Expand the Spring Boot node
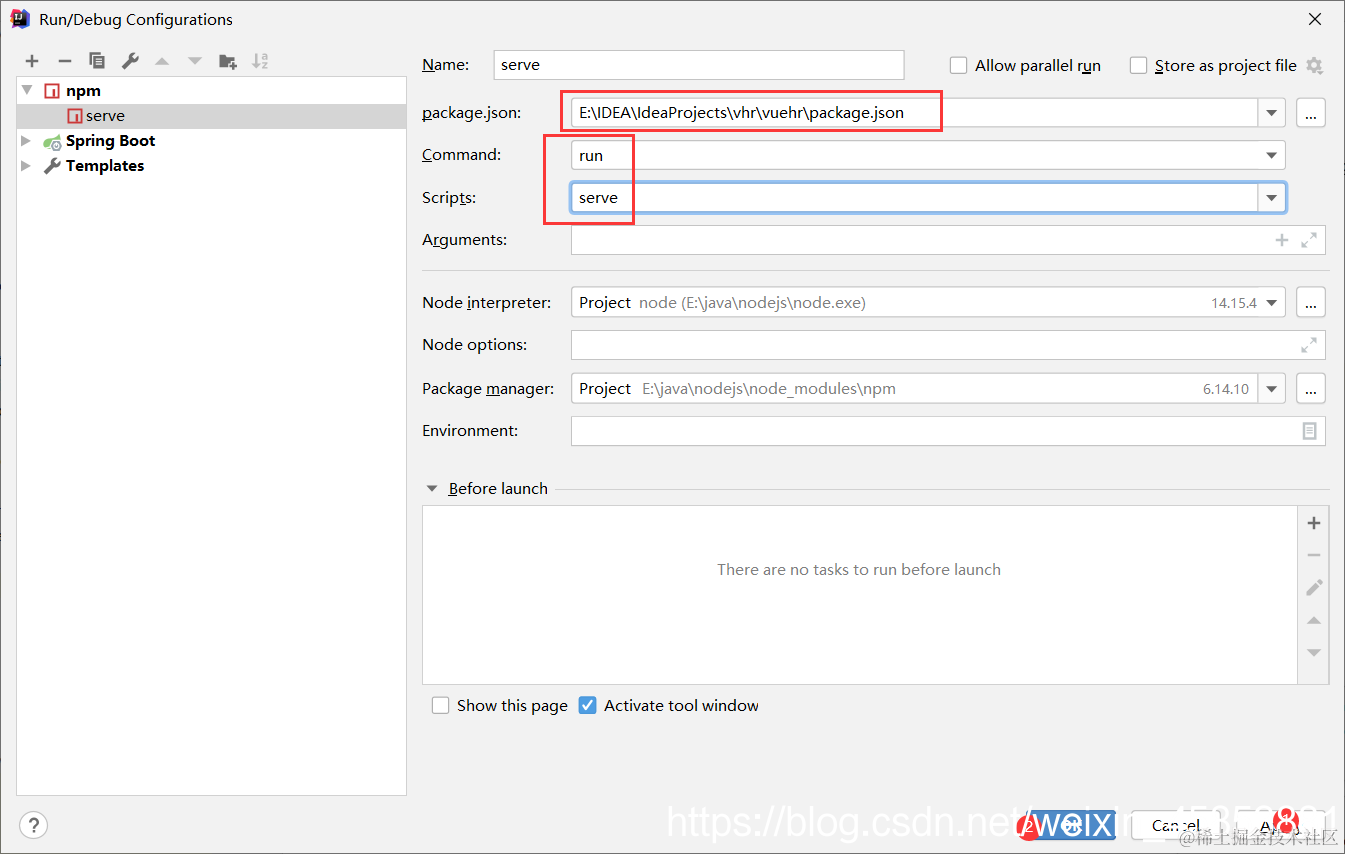Viewport: 1345px width, 854px height. (x=27, y=141)
